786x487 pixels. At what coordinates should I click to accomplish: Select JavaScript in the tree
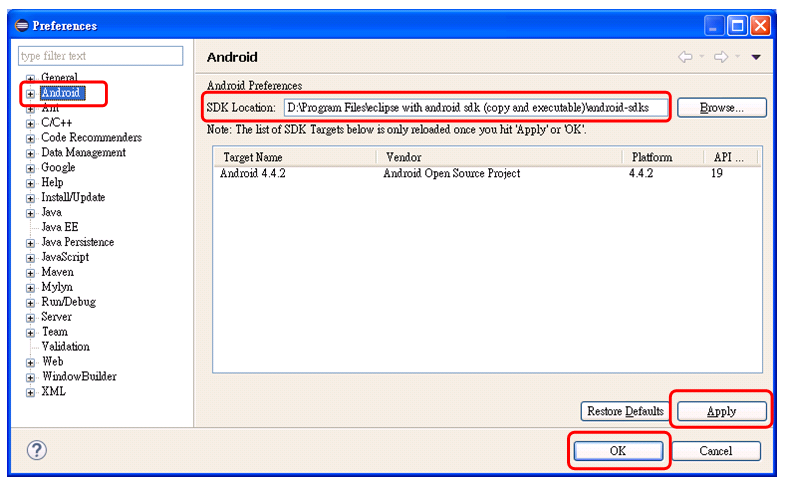click(x=65, y=257)
